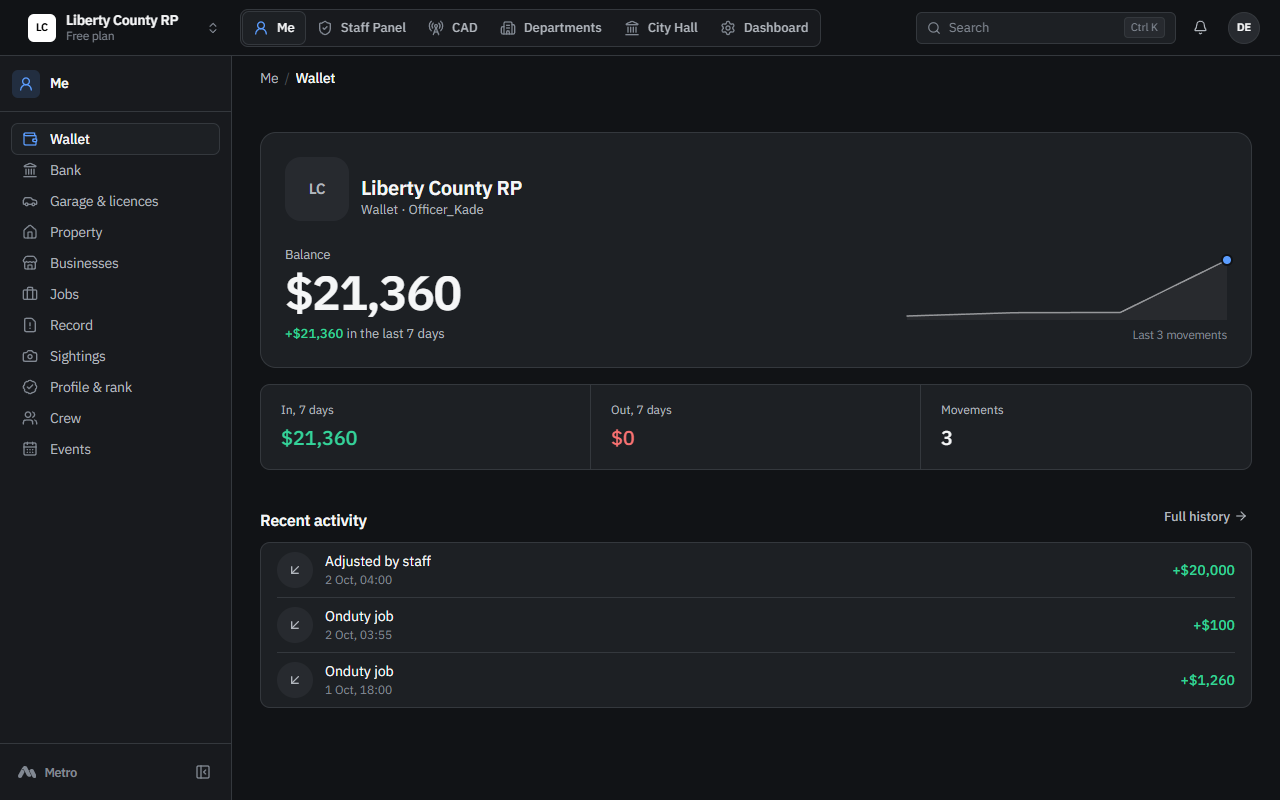Screen dimensions: 1280x800
Task: Open the CAD tab
Action: (x=453, y=28)
